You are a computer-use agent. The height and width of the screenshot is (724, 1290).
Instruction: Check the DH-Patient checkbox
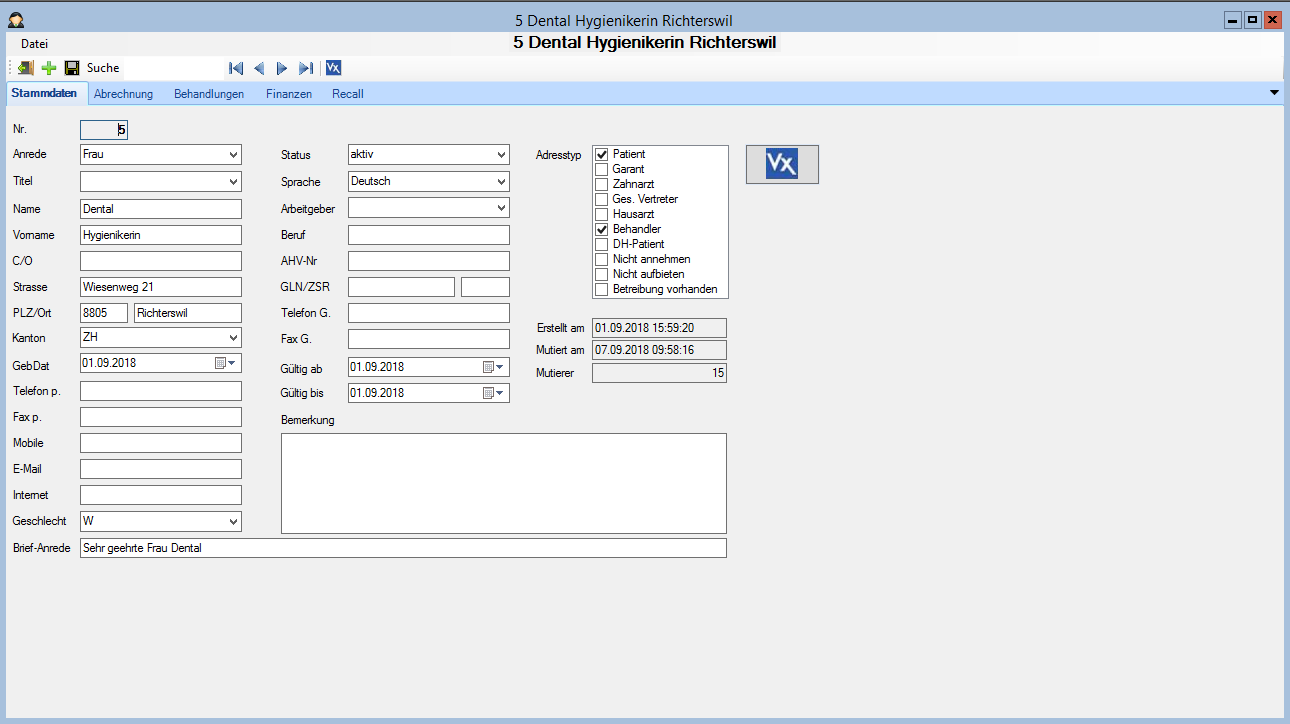602,244
